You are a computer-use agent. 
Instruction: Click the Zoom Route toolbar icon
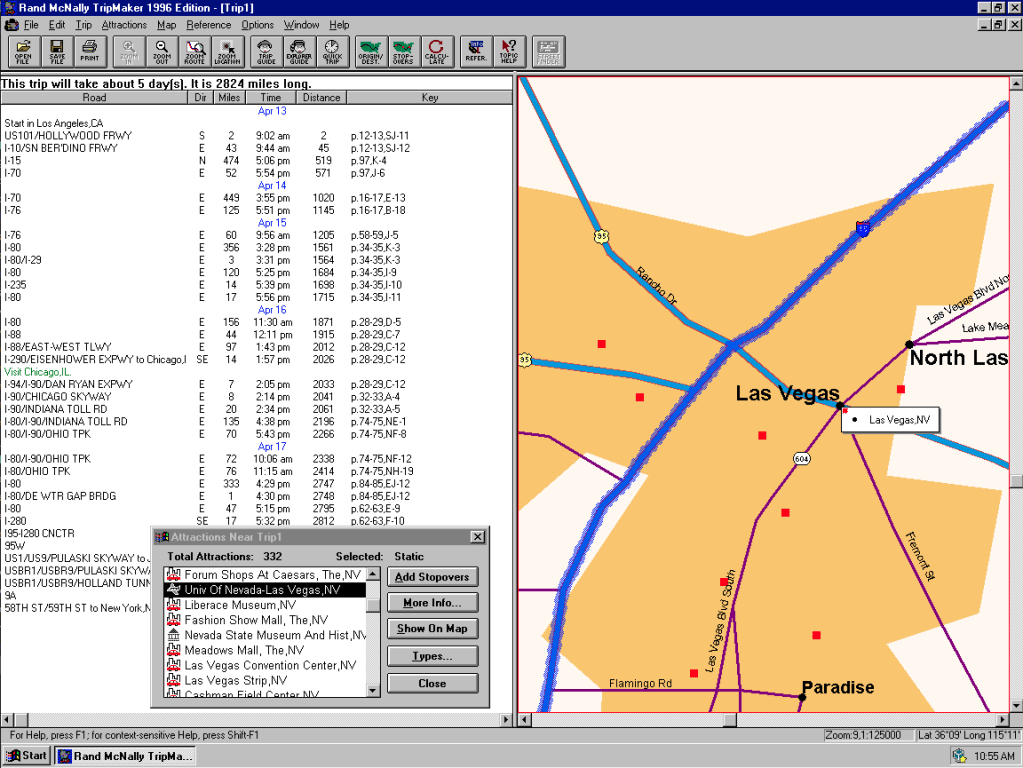(x=196, y=50)
